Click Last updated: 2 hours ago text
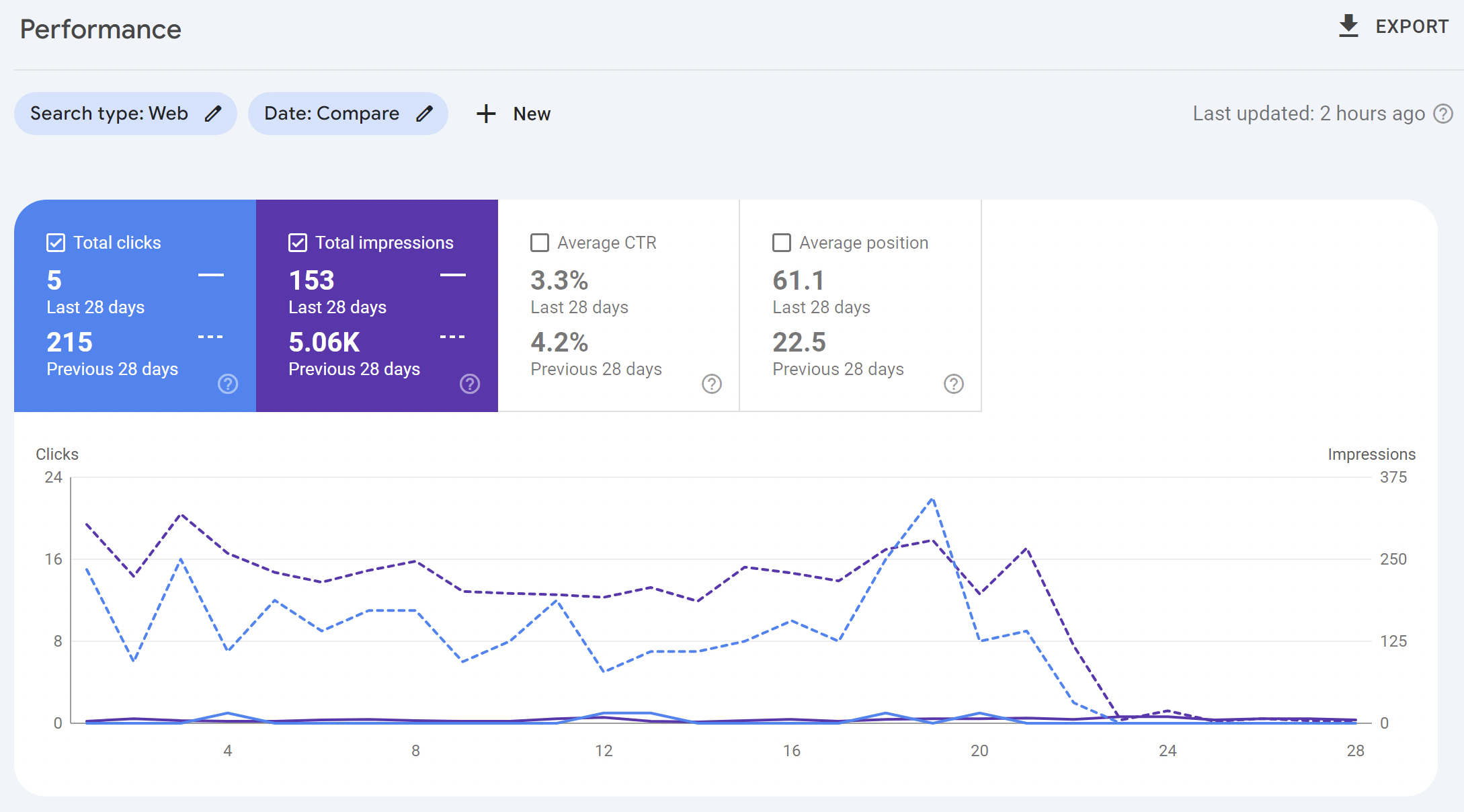Image resolution: width=1464 pixels, height=812 pixels. coord(1309,114)
